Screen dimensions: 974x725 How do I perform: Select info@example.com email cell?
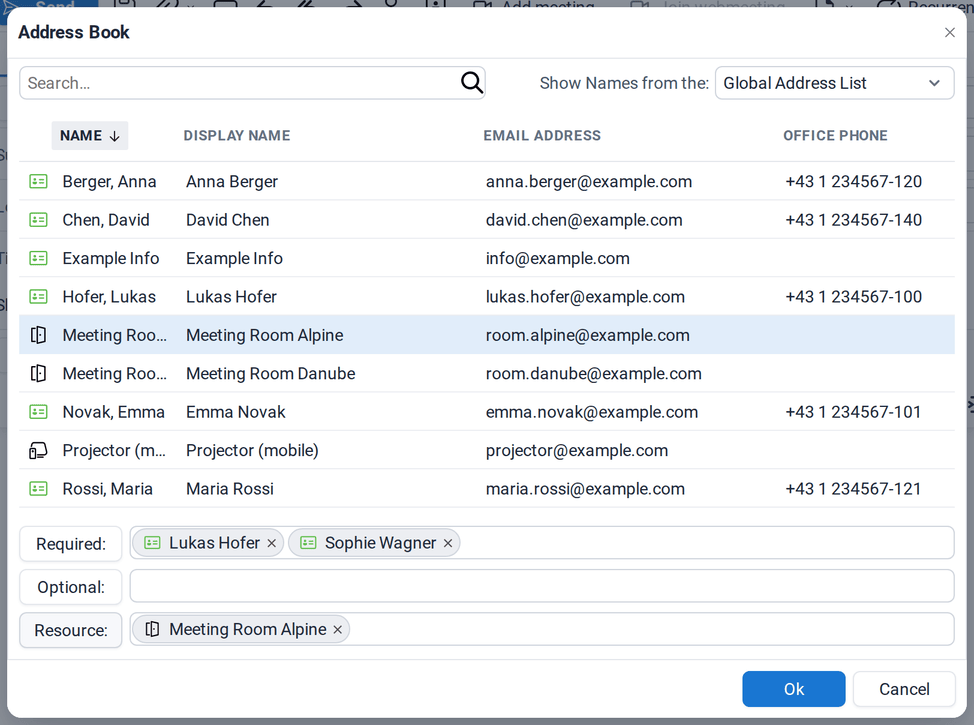(558, 258)
